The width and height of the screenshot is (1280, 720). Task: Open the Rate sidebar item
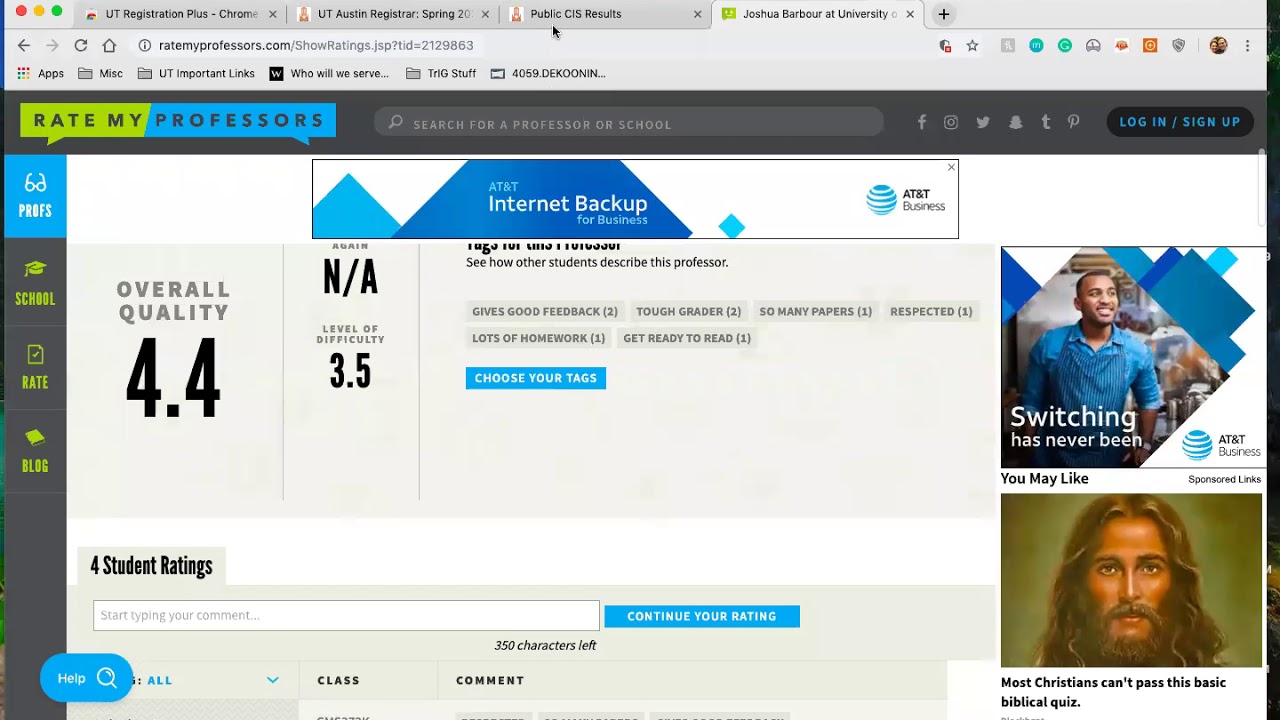pos(35,367)
